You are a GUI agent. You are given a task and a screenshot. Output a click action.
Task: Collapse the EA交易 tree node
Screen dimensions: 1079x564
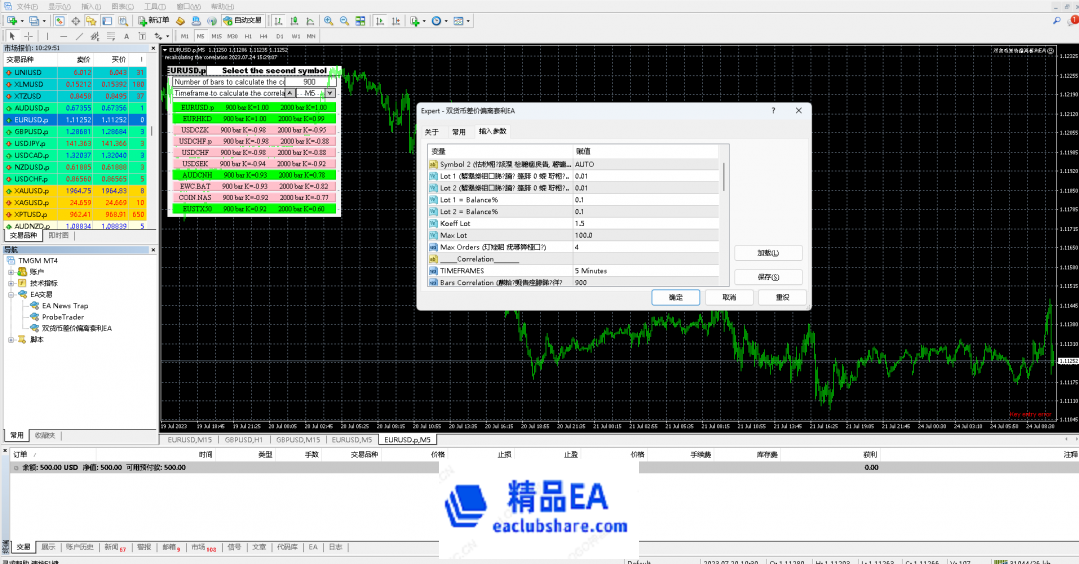[x=11, y=295]
